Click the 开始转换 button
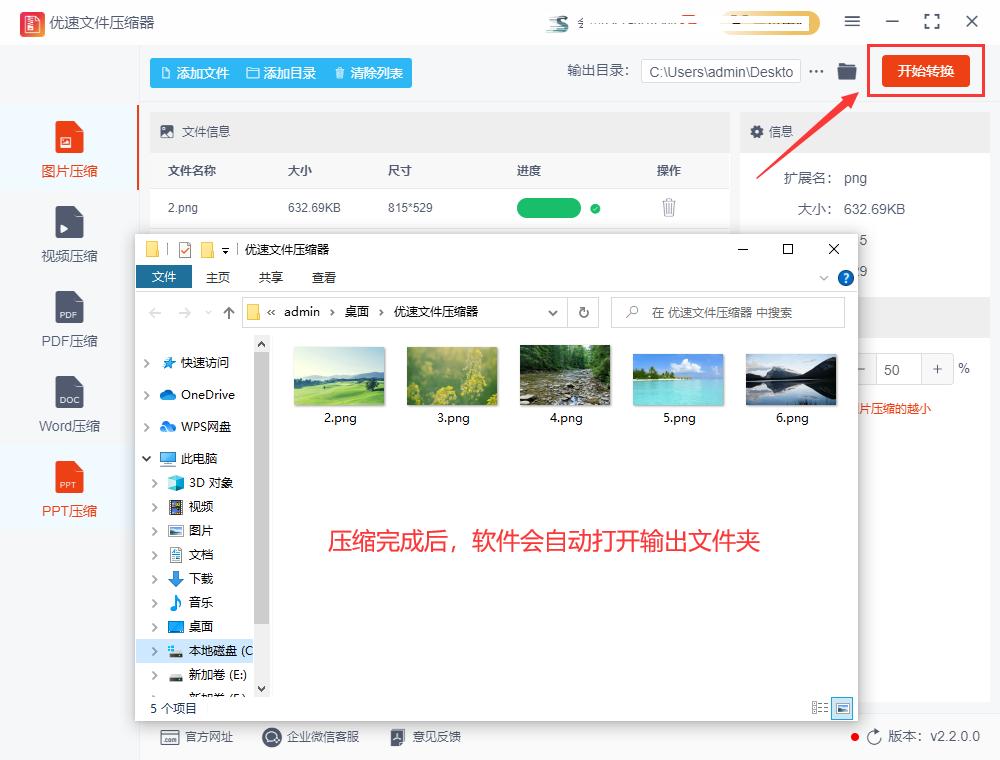Image resolution: width=1000 pixels, height=760 pixels. [x=925, y=72]
